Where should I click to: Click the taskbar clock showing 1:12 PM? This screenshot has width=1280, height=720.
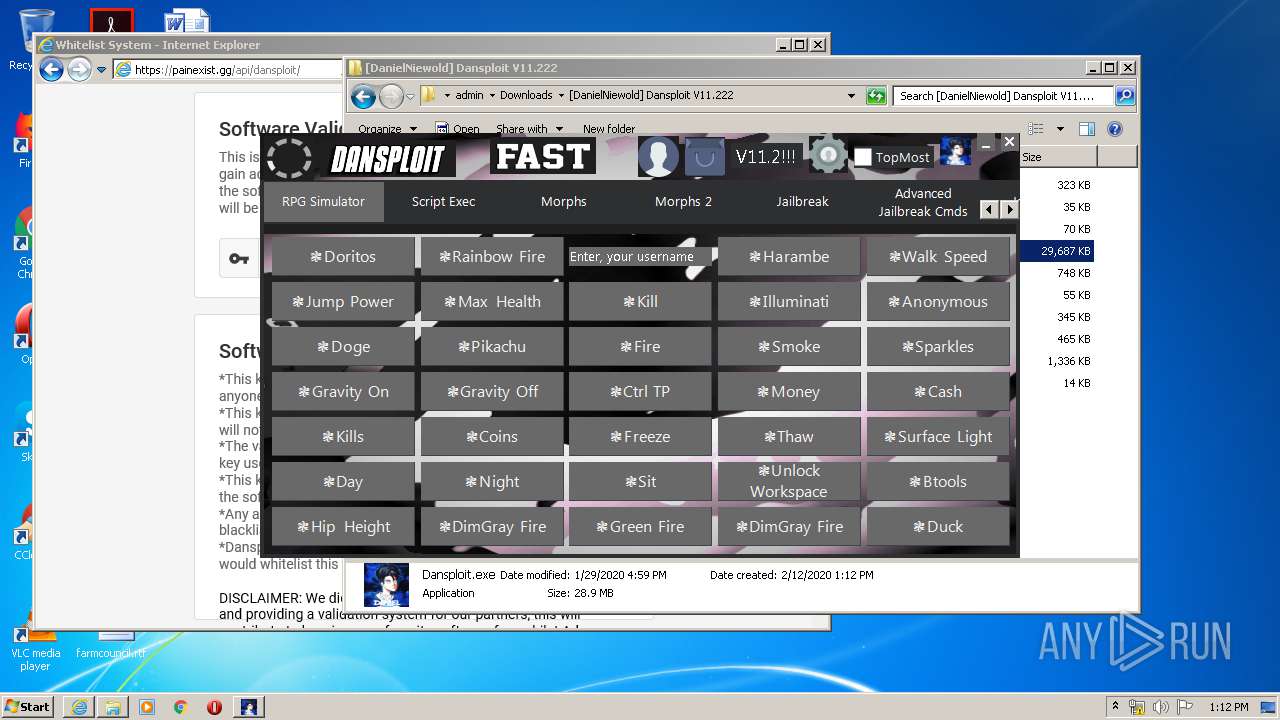[x=1228, y=707]
